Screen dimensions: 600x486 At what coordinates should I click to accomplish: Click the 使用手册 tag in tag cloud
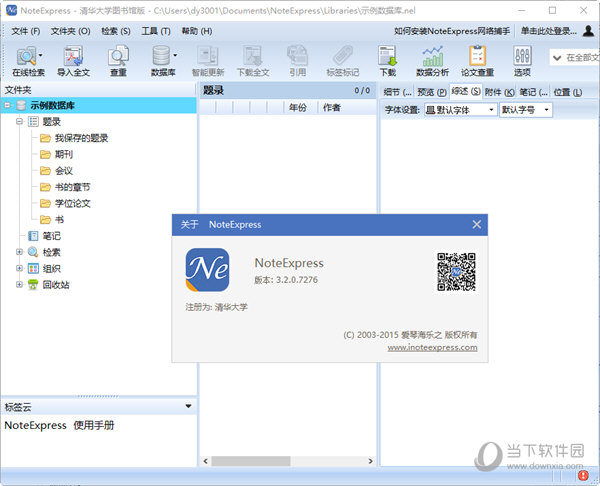click(94, 425)
